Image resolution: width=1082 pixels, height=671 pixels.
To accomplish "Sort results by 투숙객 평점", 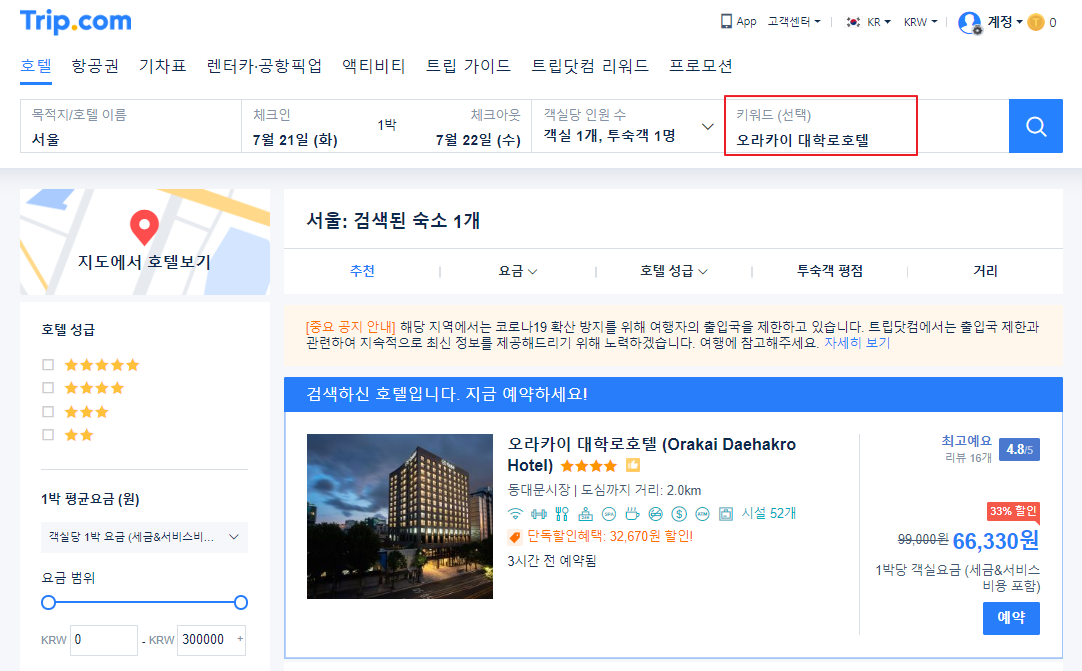I will pyautogui.click(x=829, y=271).
